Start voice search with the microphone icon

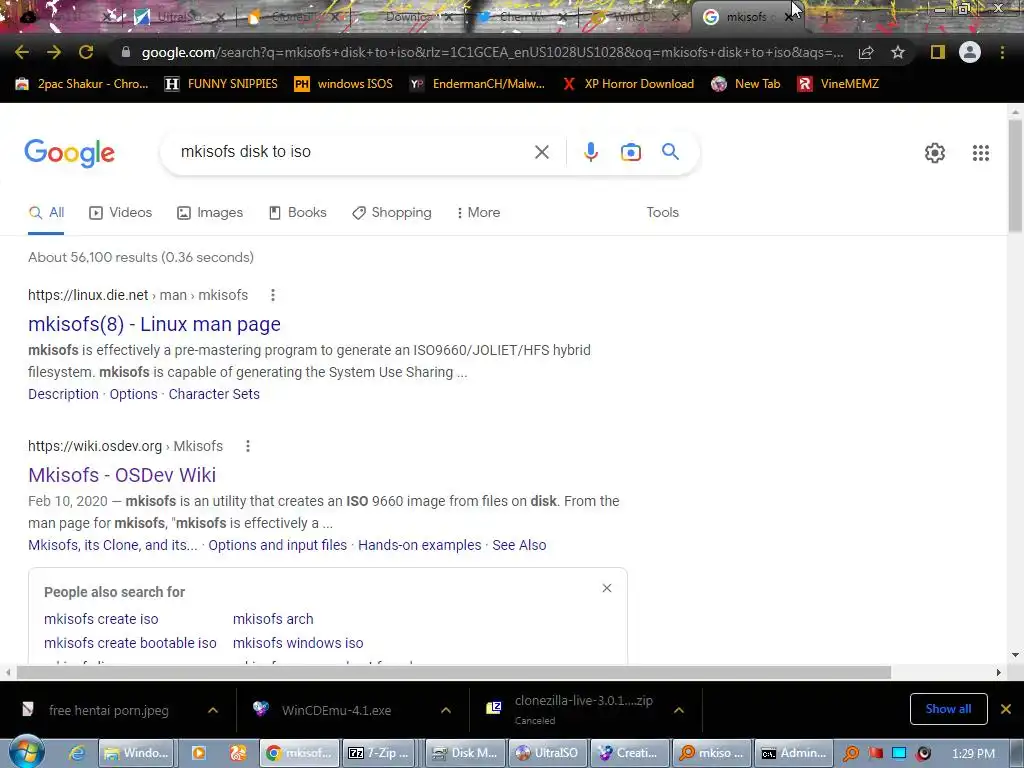(590, 152)
